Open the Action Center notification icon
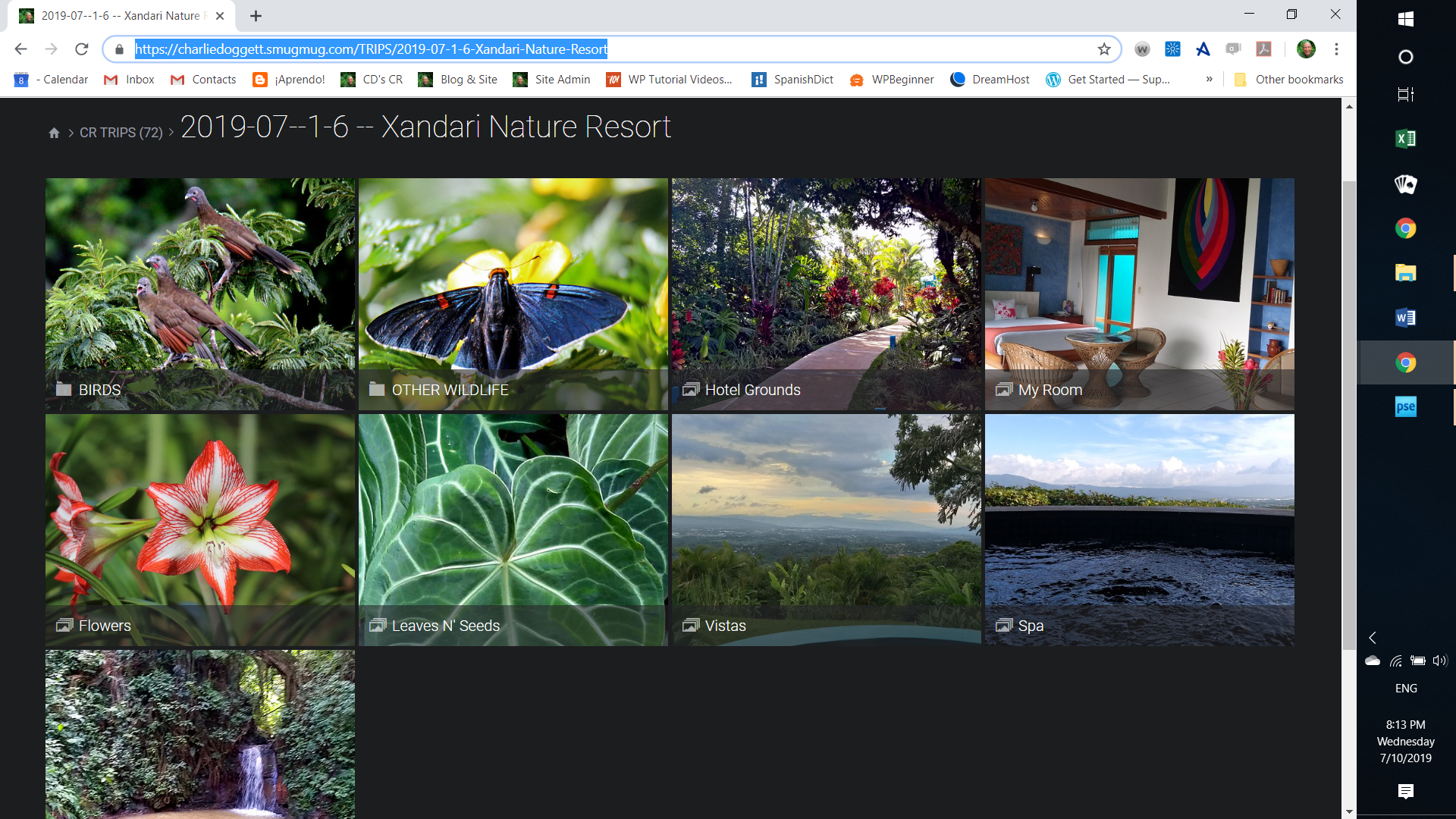Image resolution: width=1456 pixels, height=819 pixels. (x=1405, y=792)
